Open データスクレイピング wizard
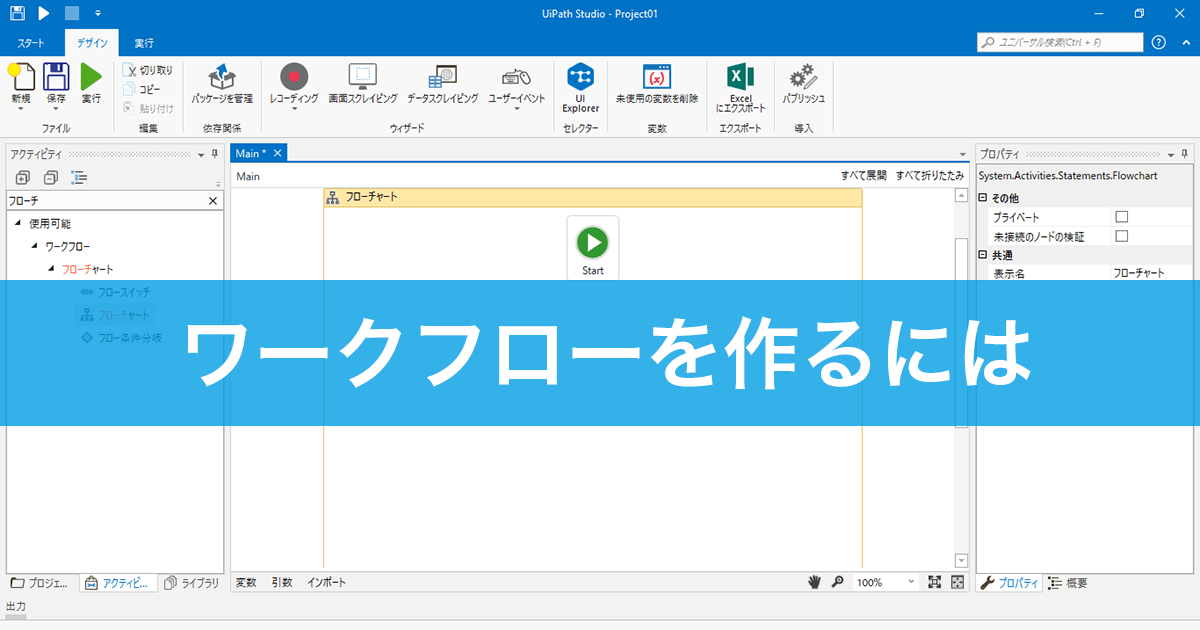The image size is (1200, 630). pos(442,84)
